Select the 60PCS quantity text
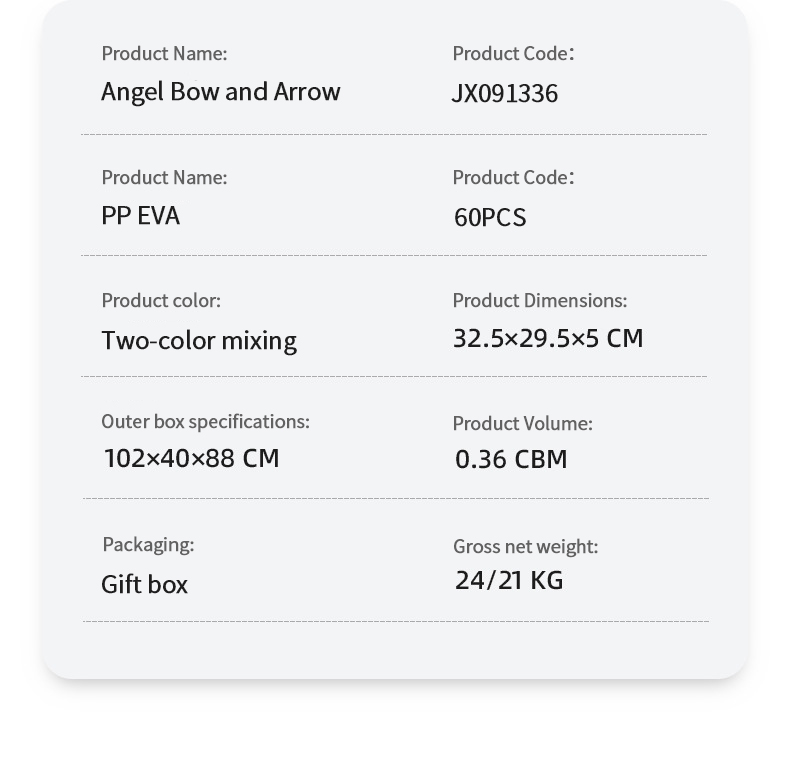Image resolution: width=790 pixels, height=763 pixels. pos(489,217)
